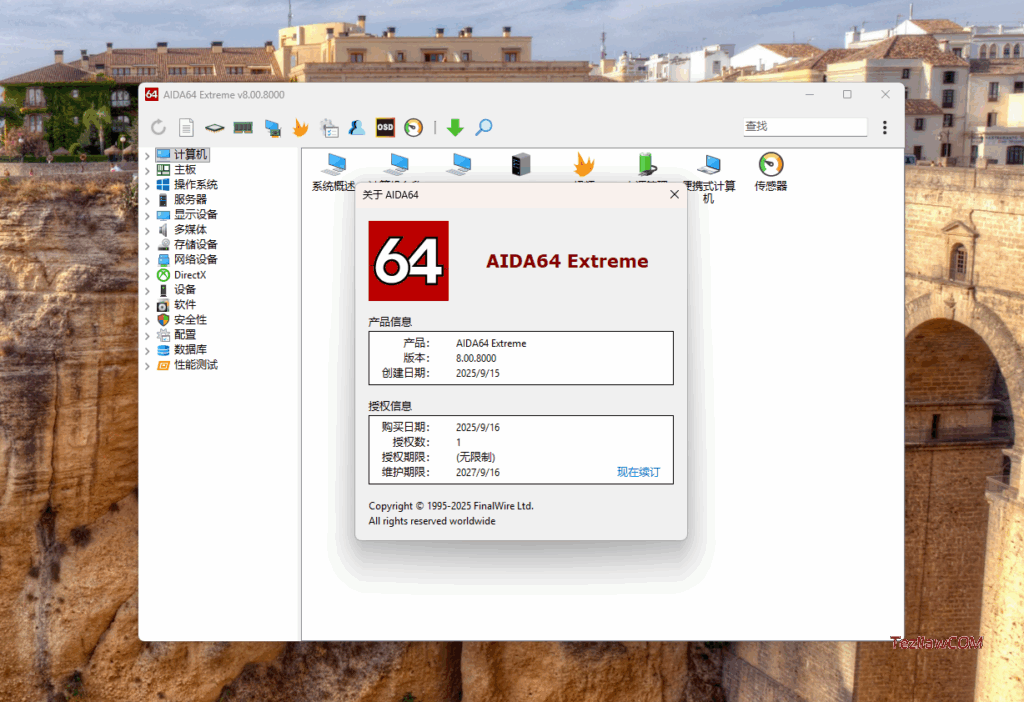Viewport: 1024px width, 702px height.
Task: Open the memory module benchmark toolbar icon
Action: coord(243,127)
